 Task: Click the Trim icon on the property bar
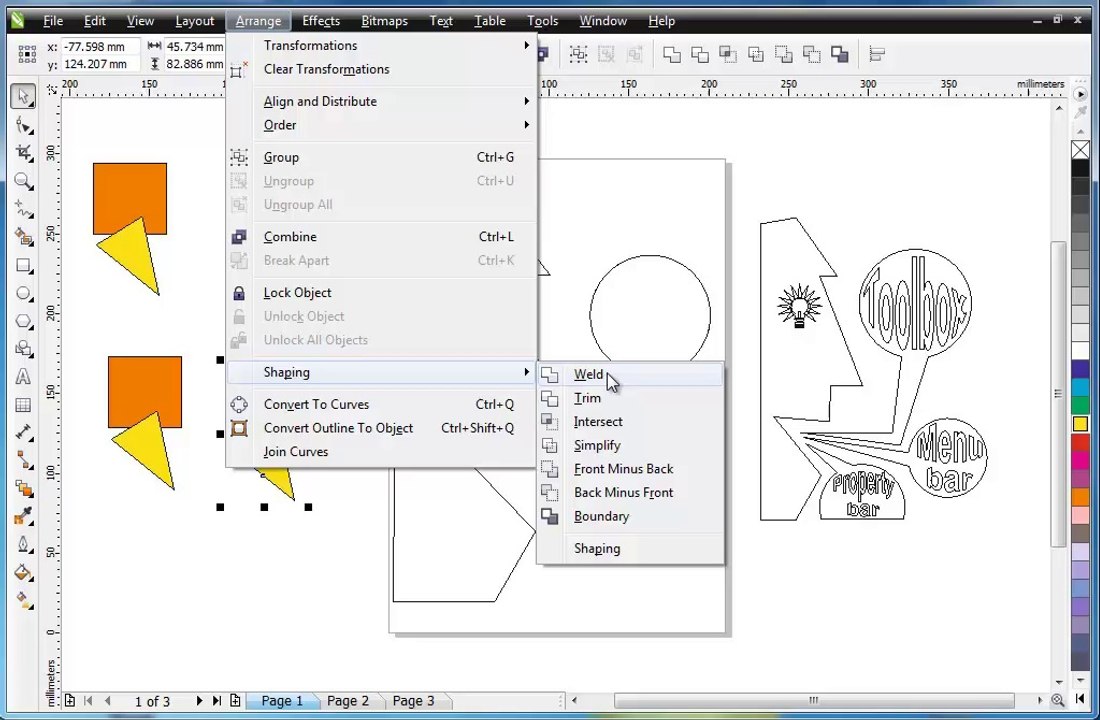click(699, 54)
